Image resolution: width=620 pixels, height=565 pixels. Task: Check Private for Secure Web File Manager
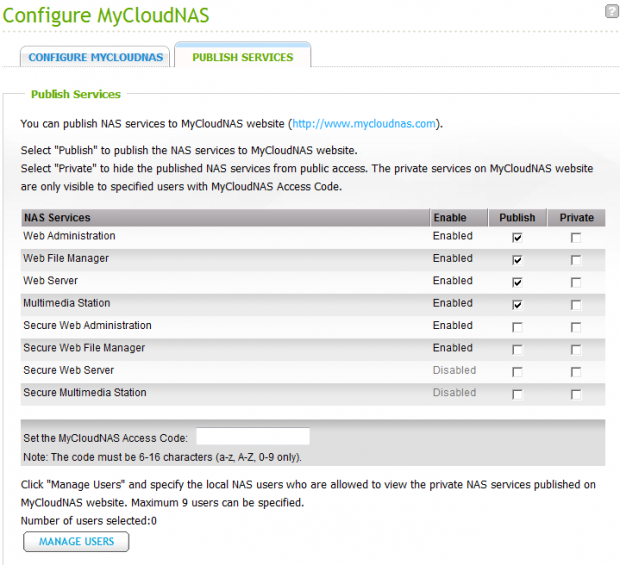(x=576, y=350)
